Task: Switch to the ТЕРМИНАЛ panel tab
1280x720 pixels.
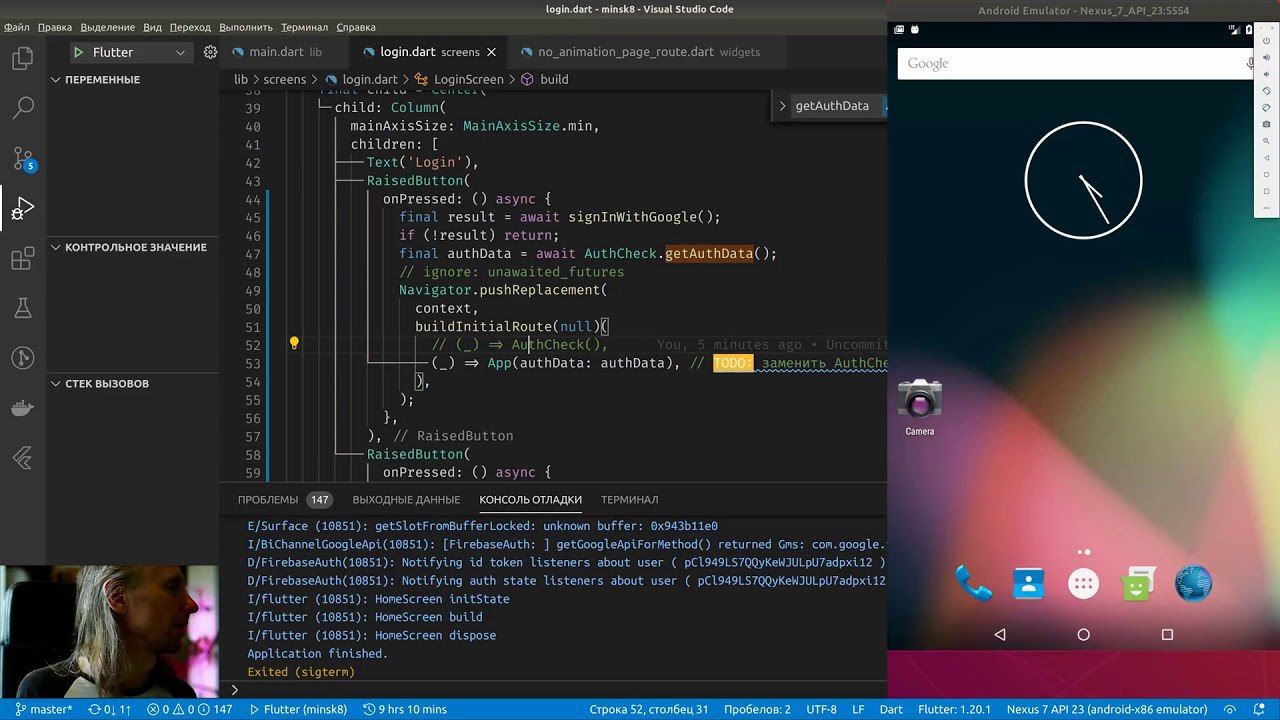Action: click(629, 499)
